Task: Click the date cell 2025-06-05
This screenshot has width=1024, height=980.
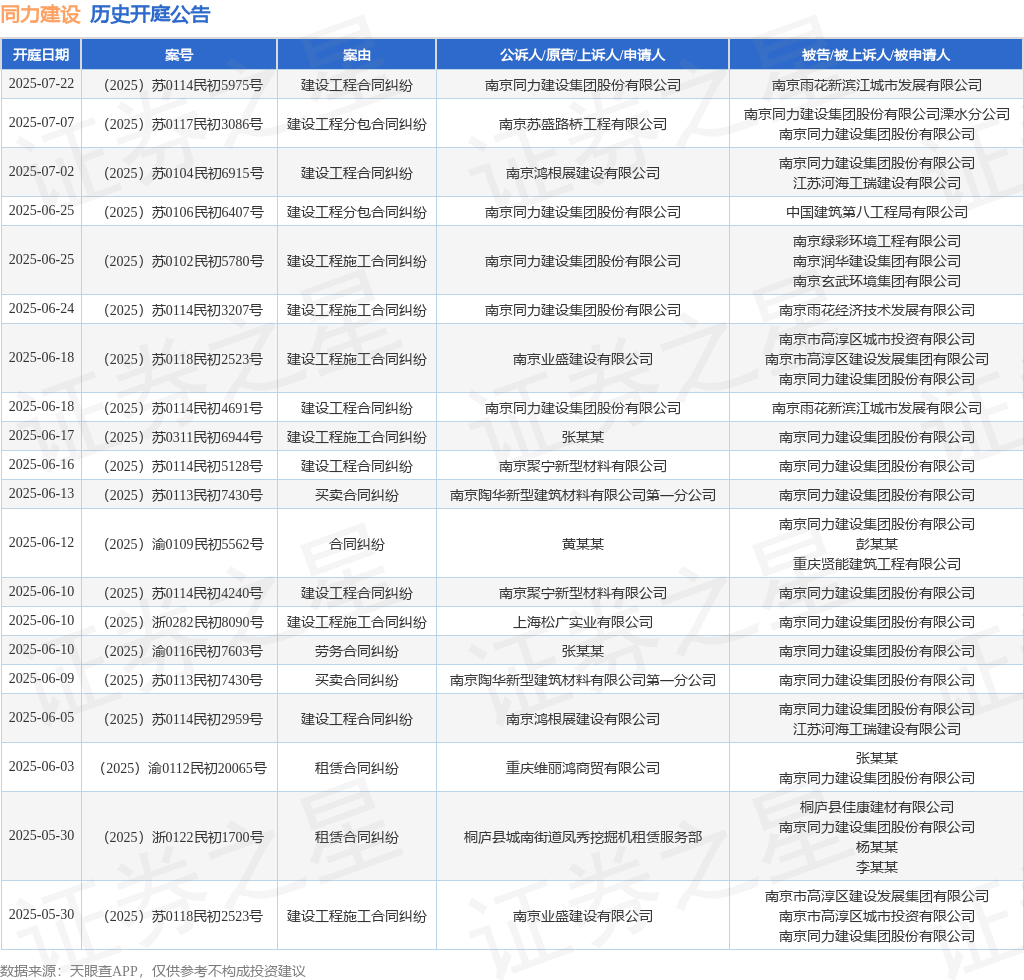Action: tap(41, 718)
